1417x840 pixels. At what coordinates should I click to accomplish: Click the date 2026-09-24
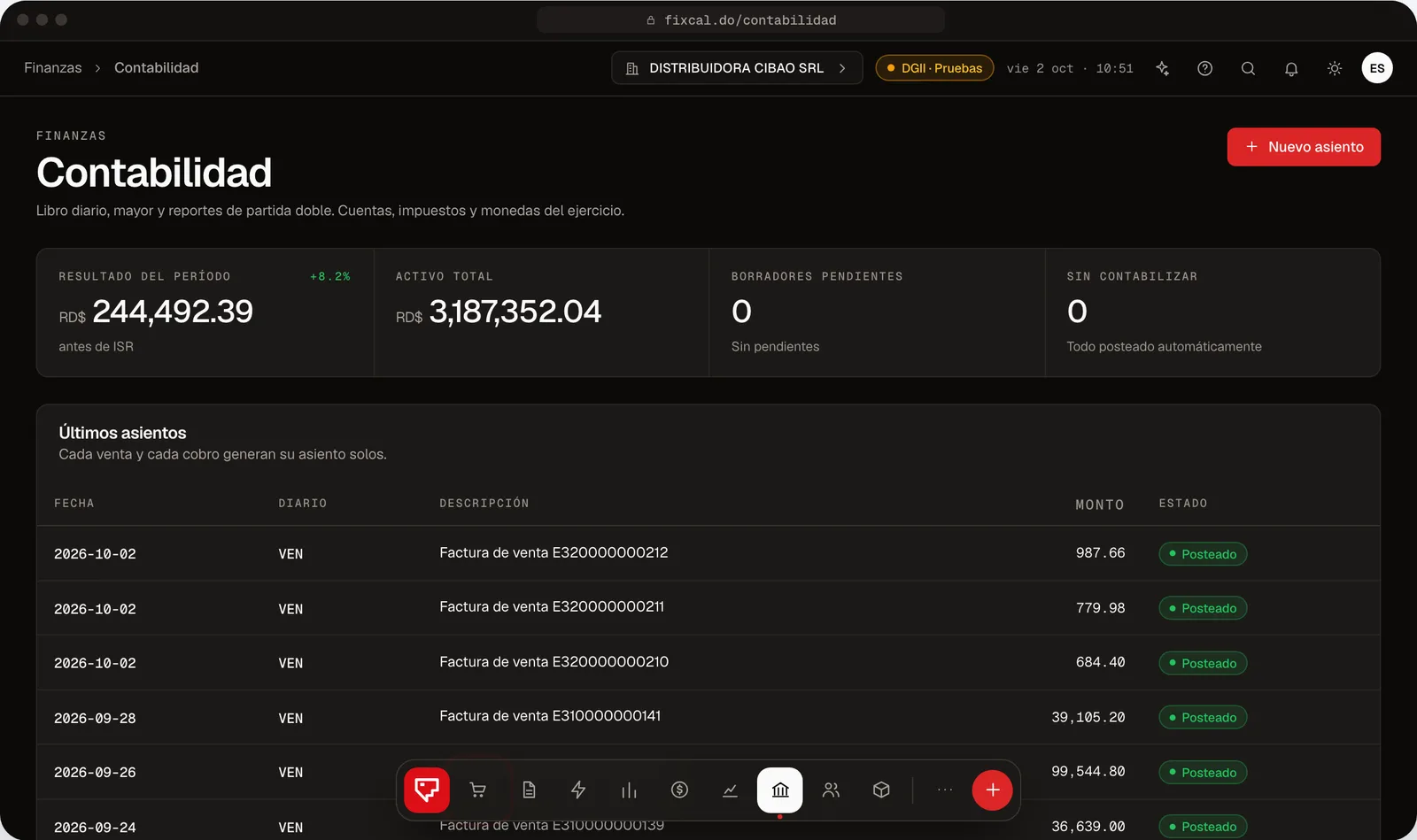[x=95, y=828]
